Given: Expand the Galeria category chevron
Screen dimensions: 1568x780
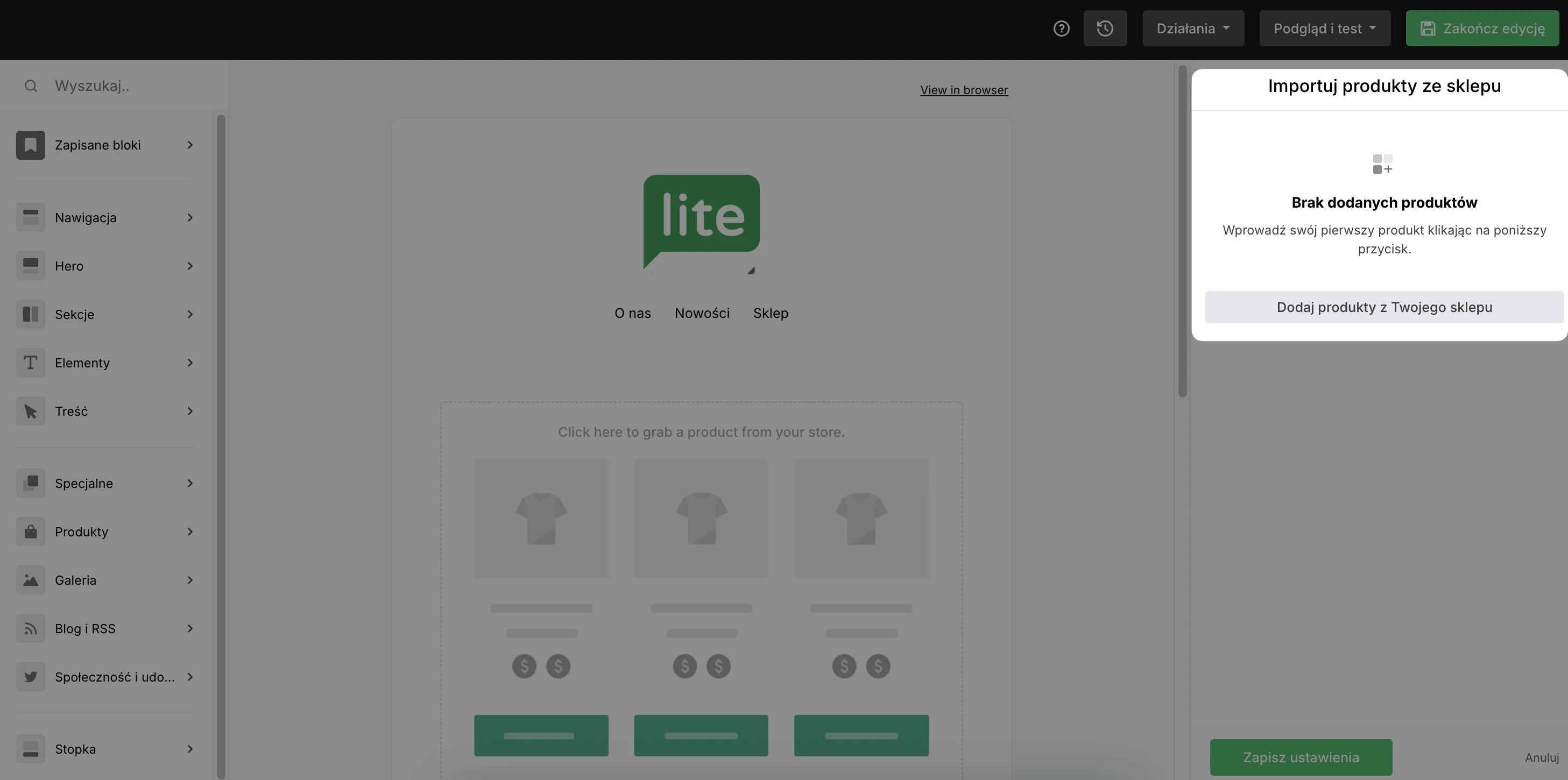Looking at the screenshot, I should pyautogui.click(x=190, y=580).
